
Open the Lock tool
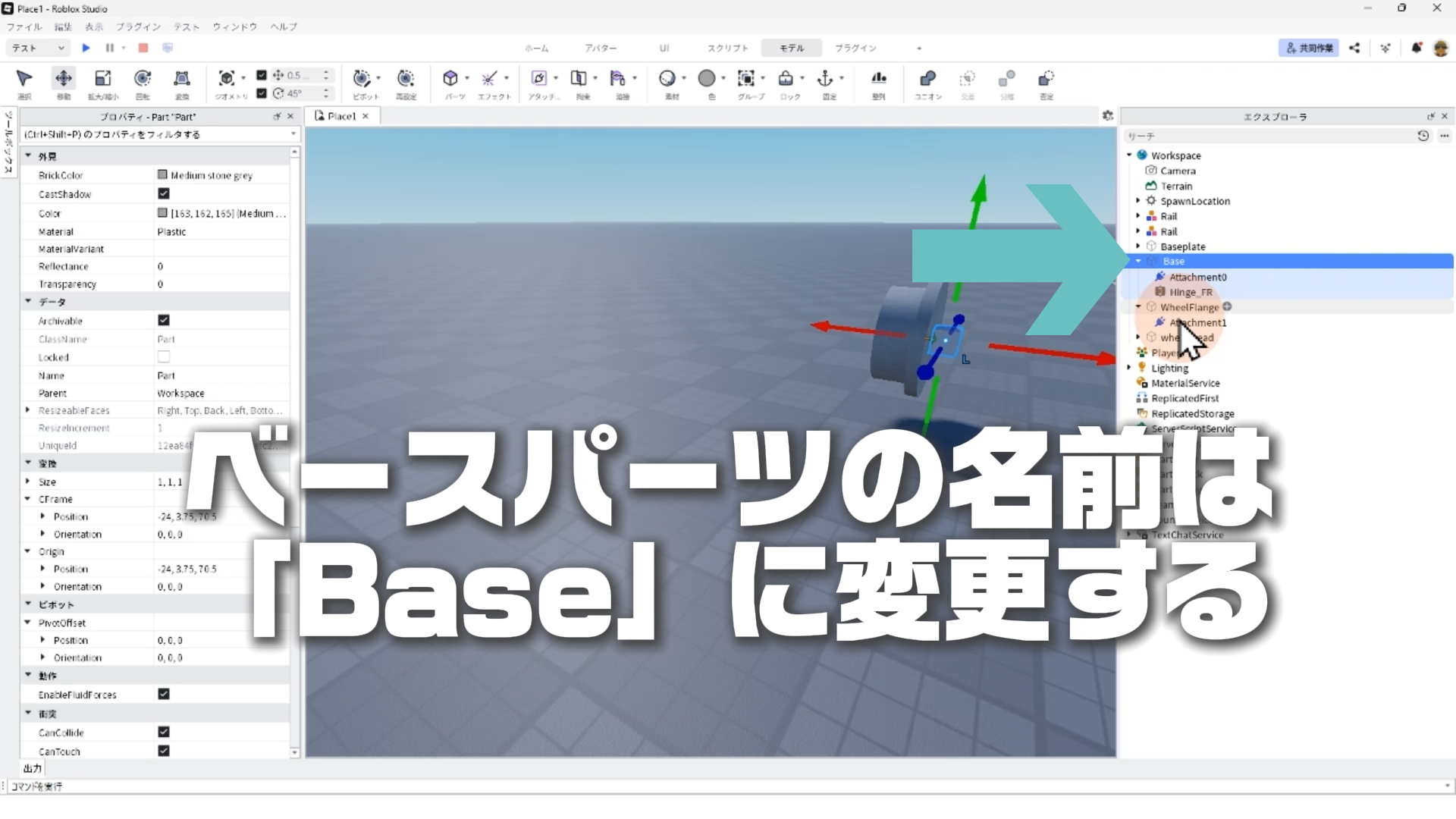786,79
